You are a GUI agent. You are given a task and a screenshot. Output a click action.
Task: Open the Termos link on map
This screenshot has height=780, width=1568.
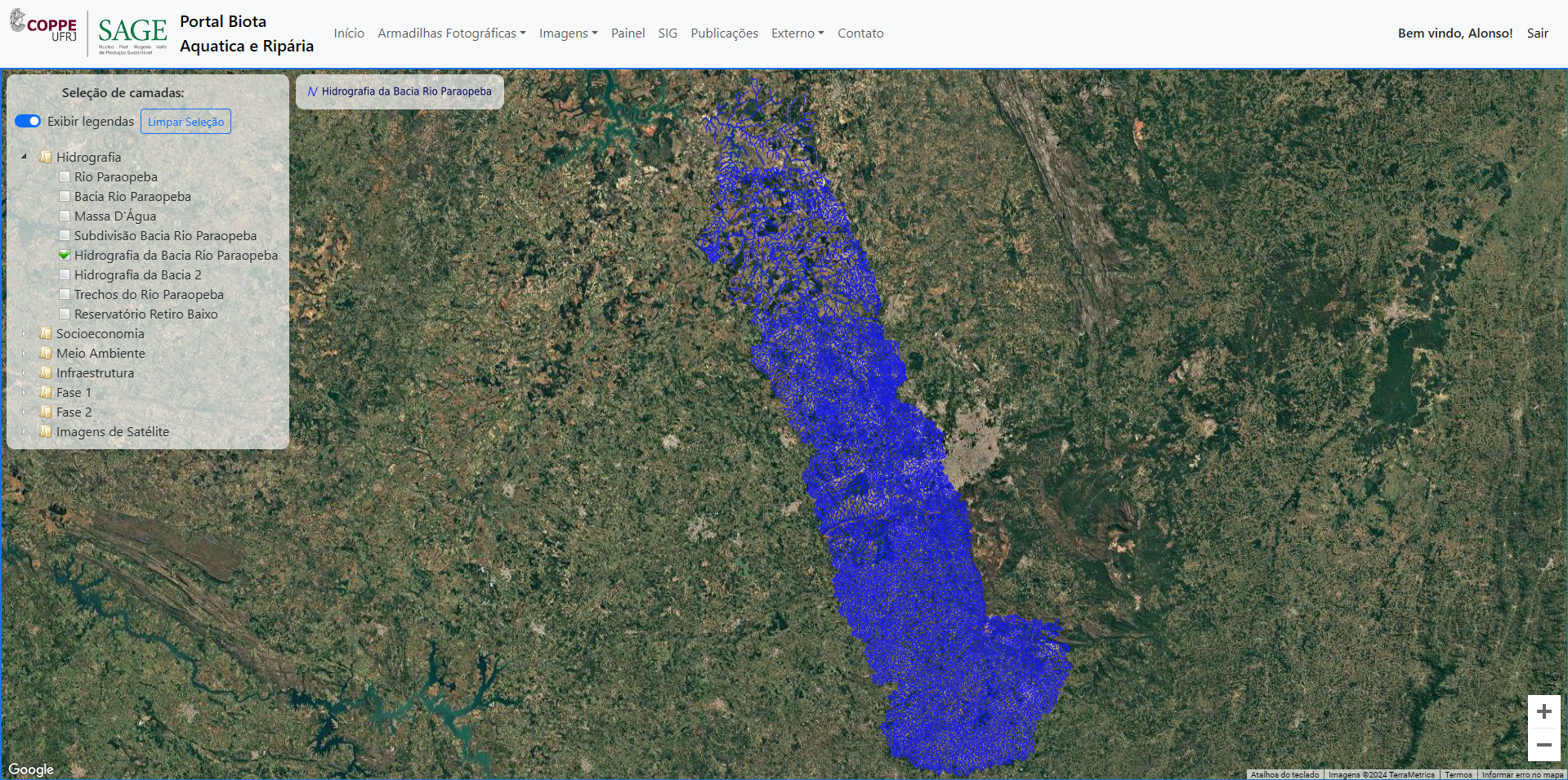1458,774
